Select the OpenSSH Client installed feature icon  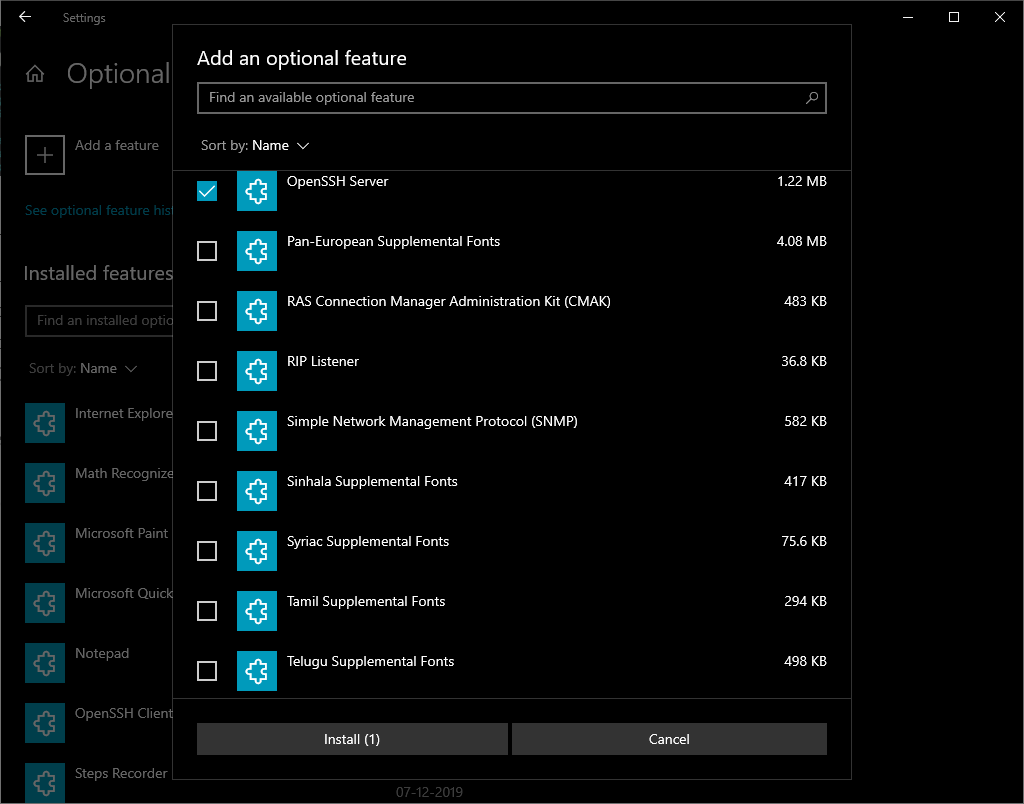45,724
